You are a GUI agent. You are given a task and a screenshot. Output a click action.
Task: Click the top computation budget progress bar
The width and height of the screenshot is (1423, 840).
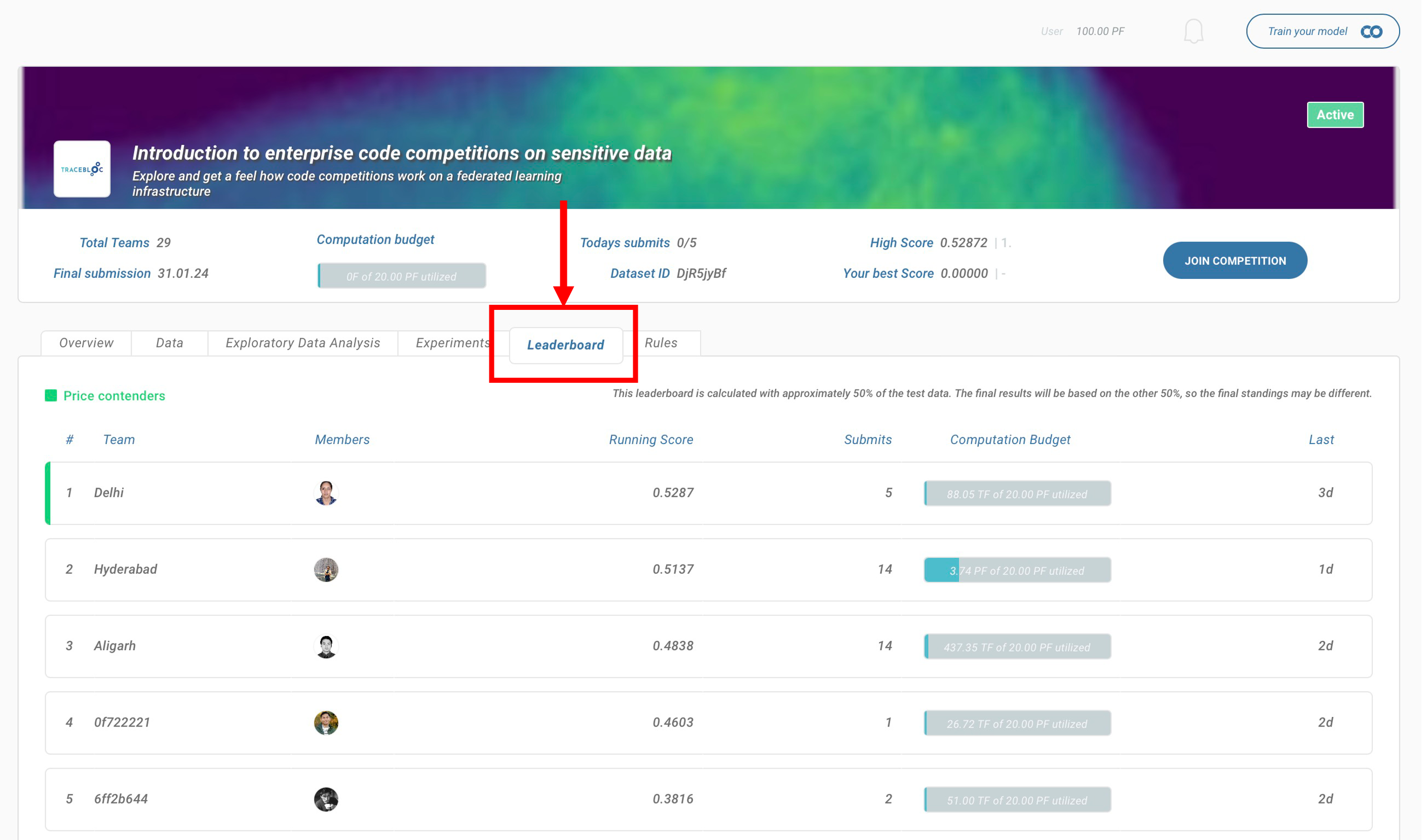[x=402, y=276]
